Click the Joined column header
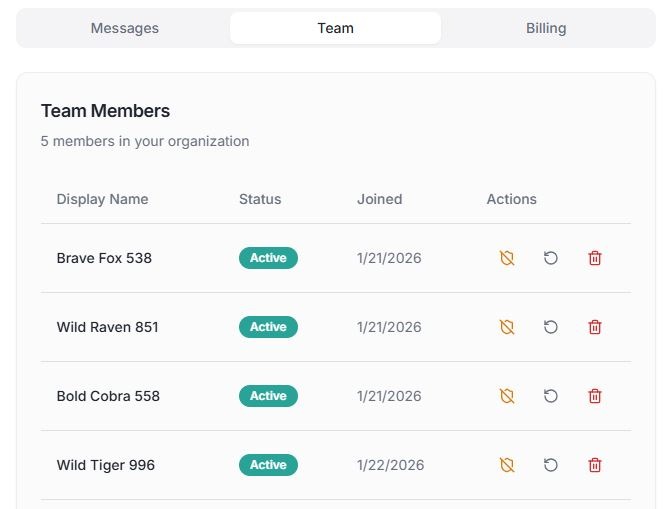 point(379,199)
